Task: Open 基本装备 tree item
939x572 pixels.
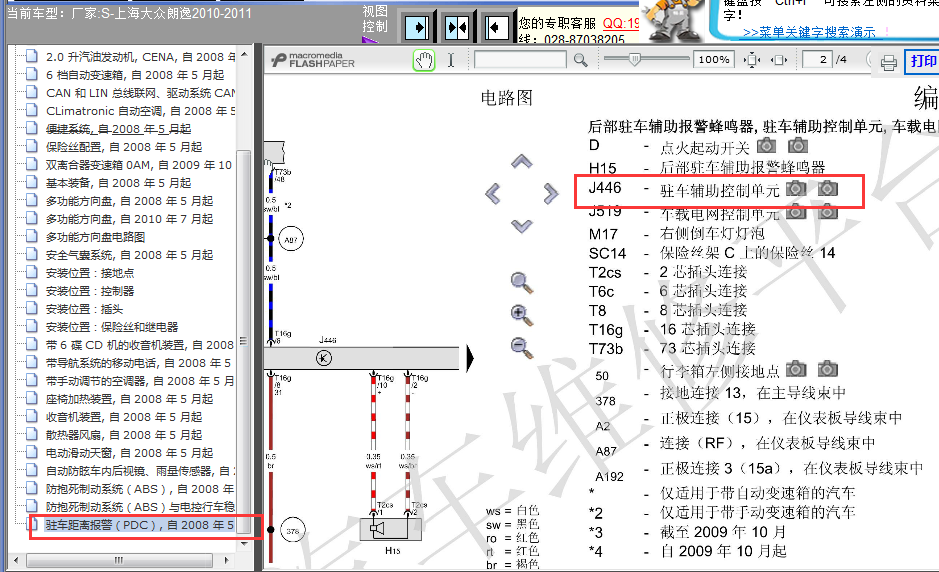Action: pyautogui.click(x=119, y=183)
